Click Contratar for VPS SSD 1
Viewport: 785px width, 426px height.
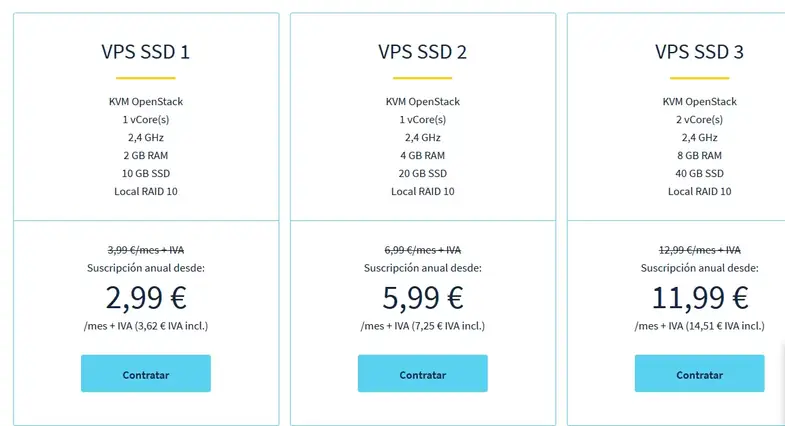146,373
